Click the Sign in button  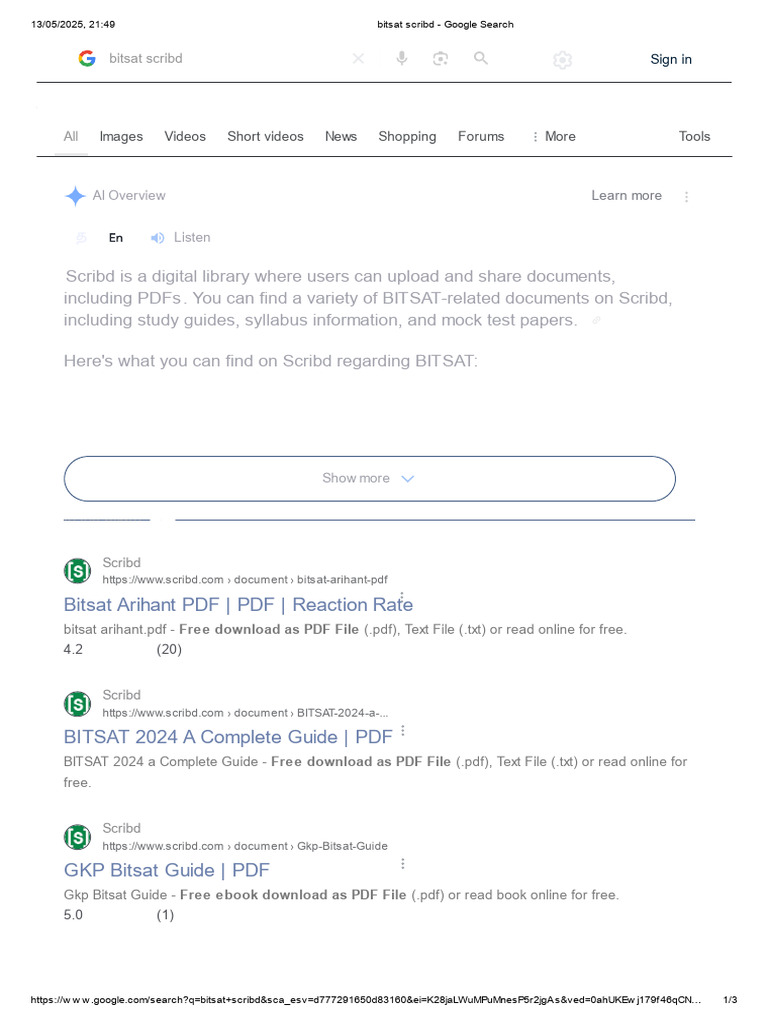click(671, 59)
